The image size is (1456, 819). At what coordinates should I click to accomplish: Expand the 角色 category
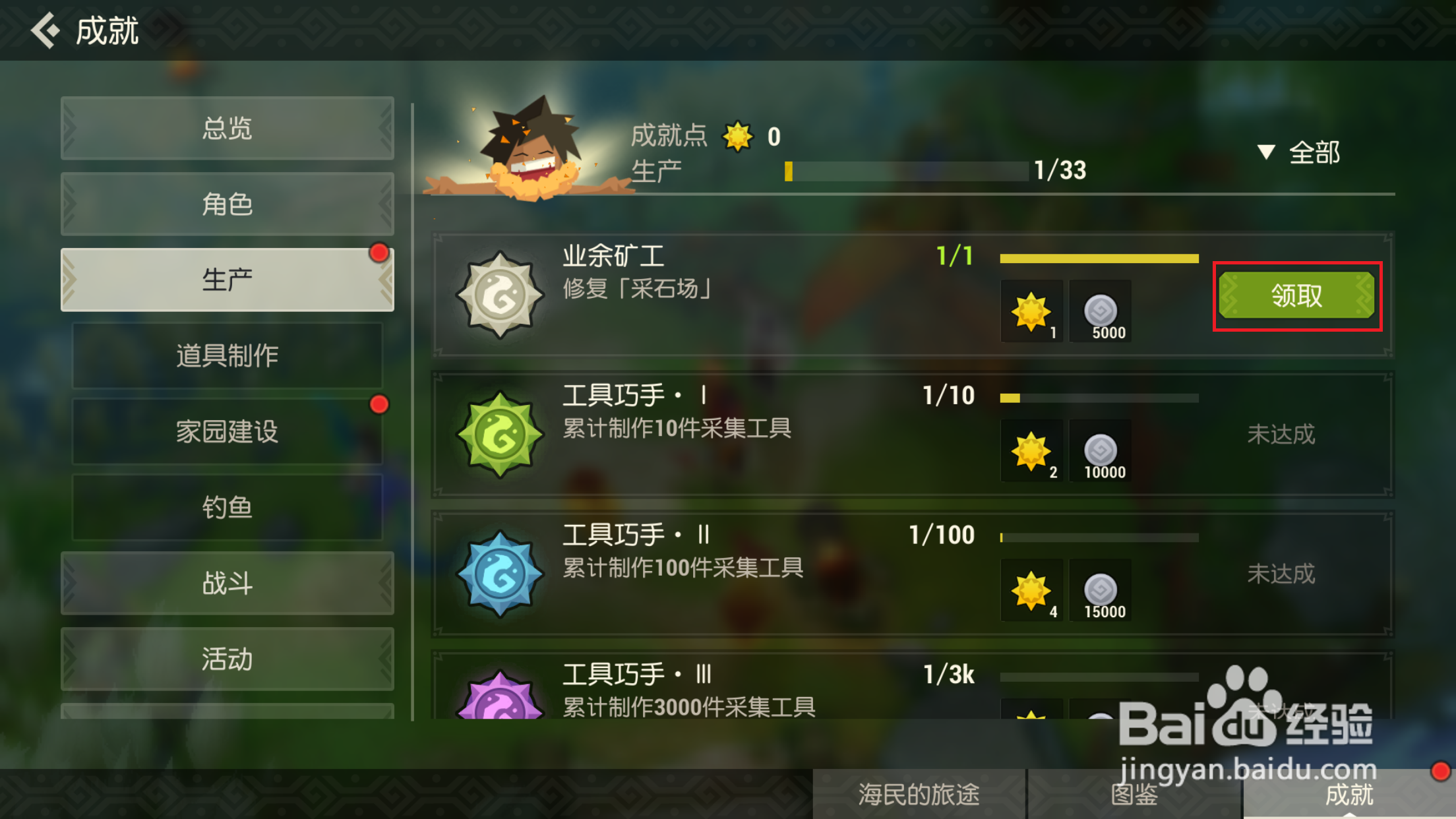228,204
